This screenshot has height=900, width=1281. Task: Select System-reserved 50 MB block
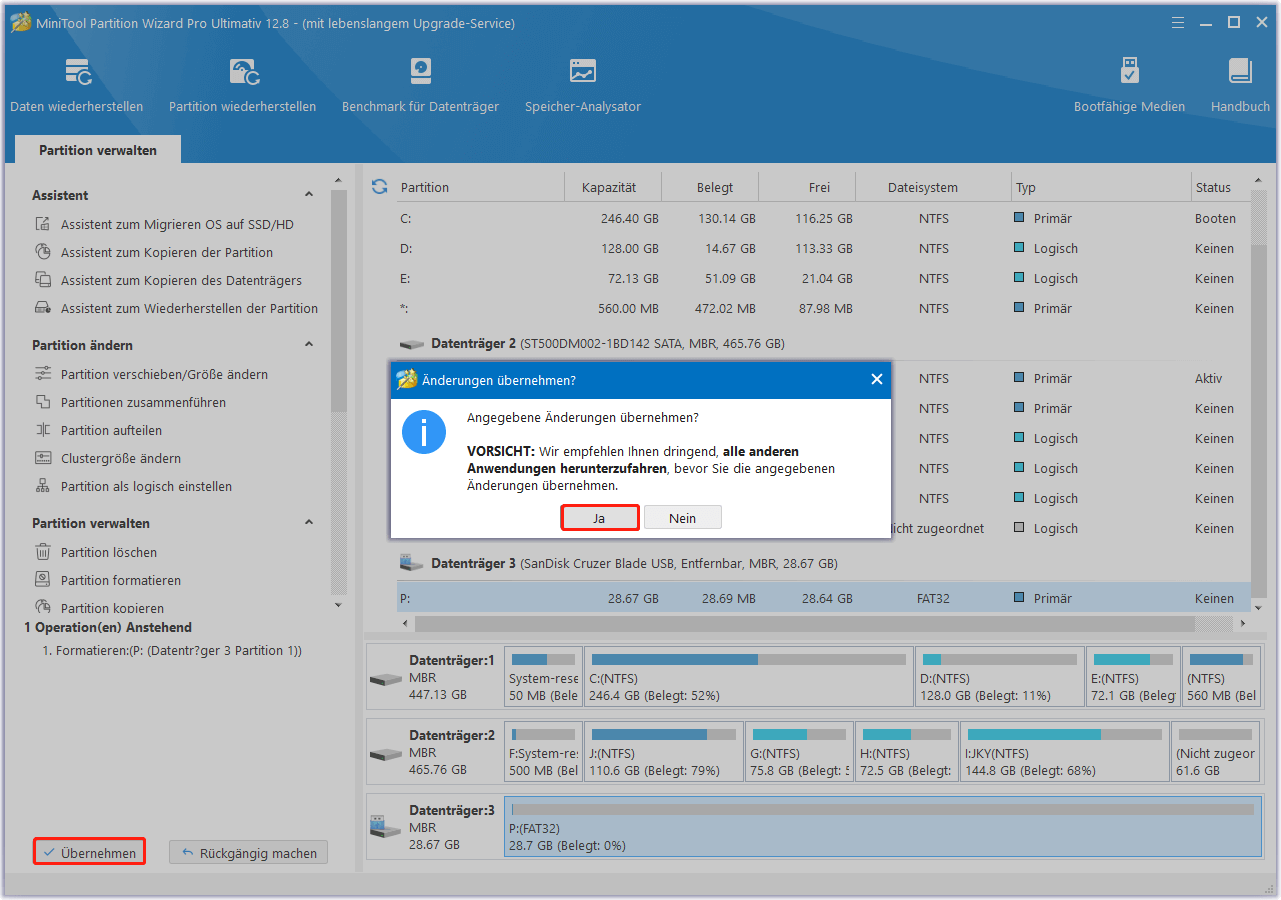(543, 677)
